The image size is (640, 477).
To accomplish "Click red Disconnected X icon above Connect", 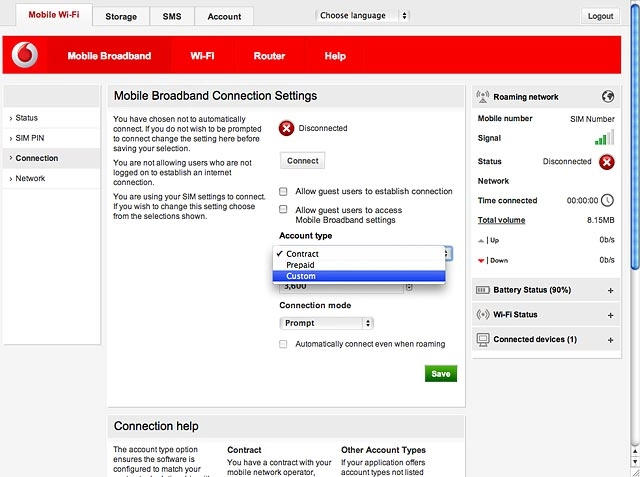I will pos(287,128).
